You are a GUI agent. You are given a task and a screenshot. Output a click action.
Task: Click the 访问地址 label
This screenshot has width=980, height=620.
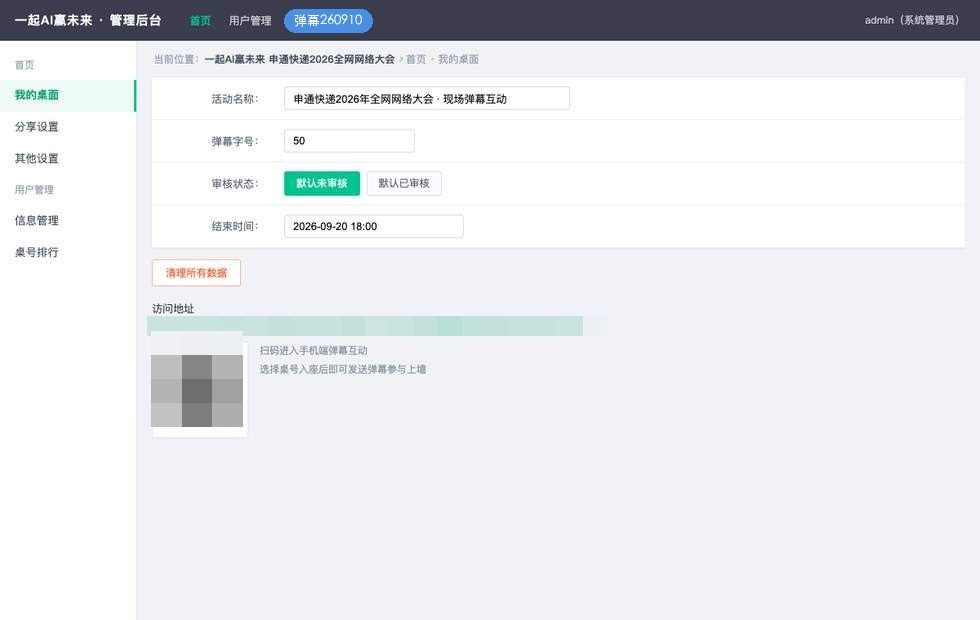173,309
